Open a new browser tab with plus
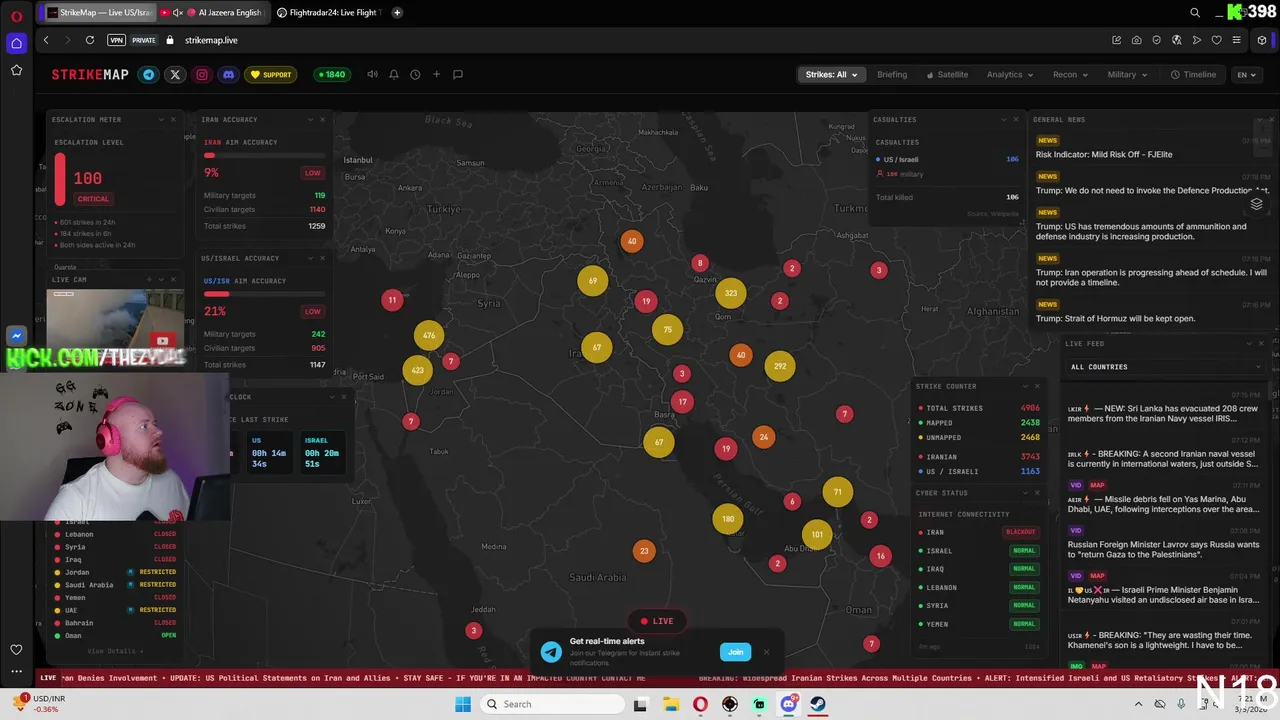The width and height of the screenshot is (1280, 720). tap(397, 12)
